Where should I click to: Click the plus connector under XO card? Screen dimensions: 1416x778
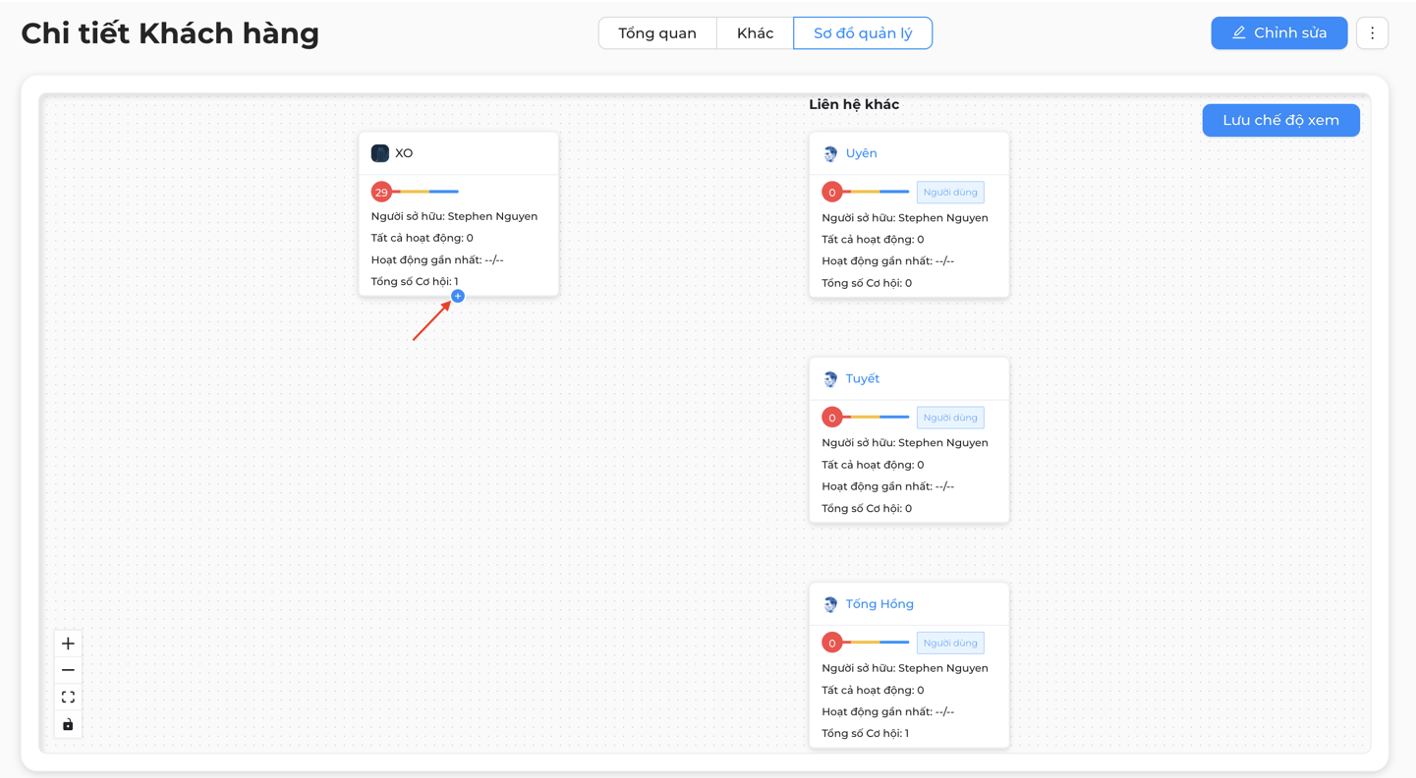pyautogui.click(x=458, y=296)
